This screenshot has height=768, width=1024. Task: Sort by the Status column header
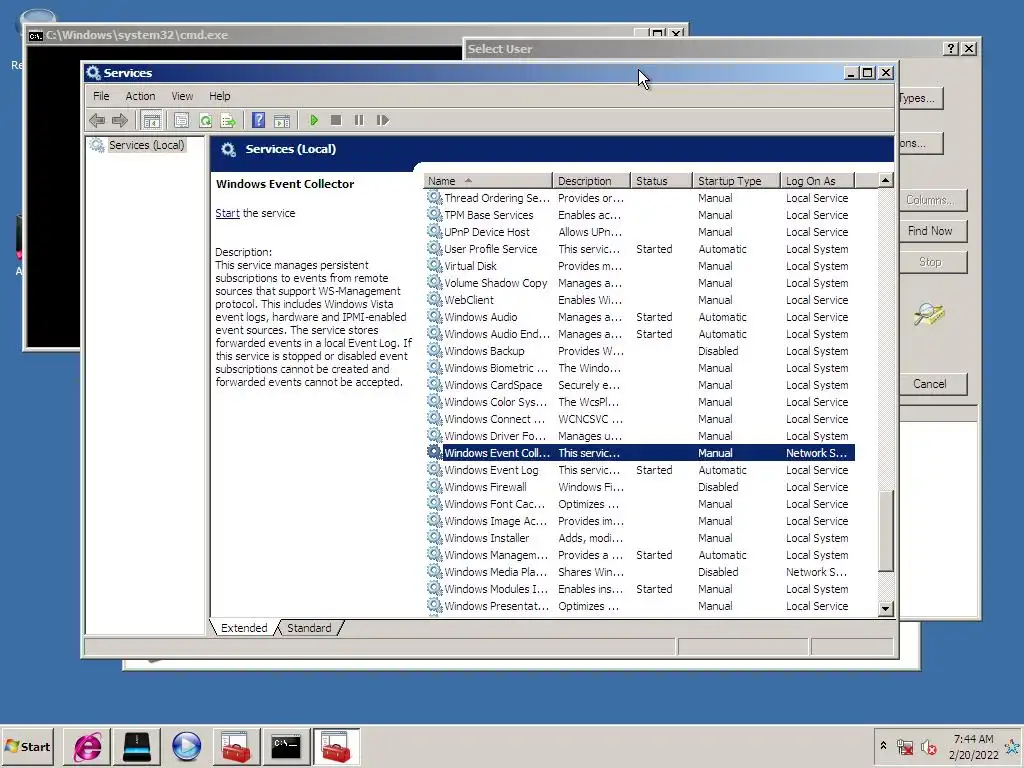[661, 181]
